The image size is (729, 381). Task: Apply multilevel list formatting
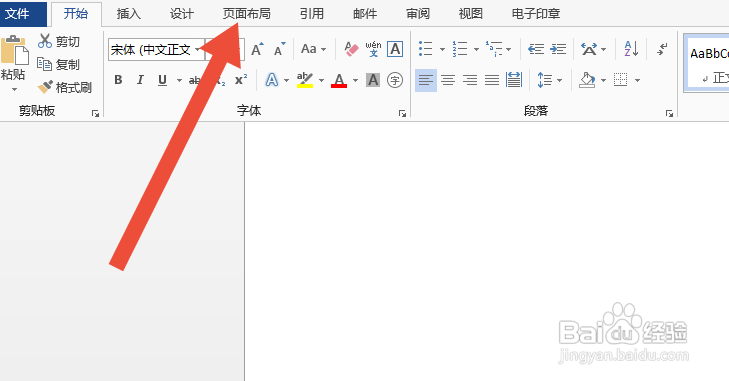pyautogui.click(x=494, y=49)
